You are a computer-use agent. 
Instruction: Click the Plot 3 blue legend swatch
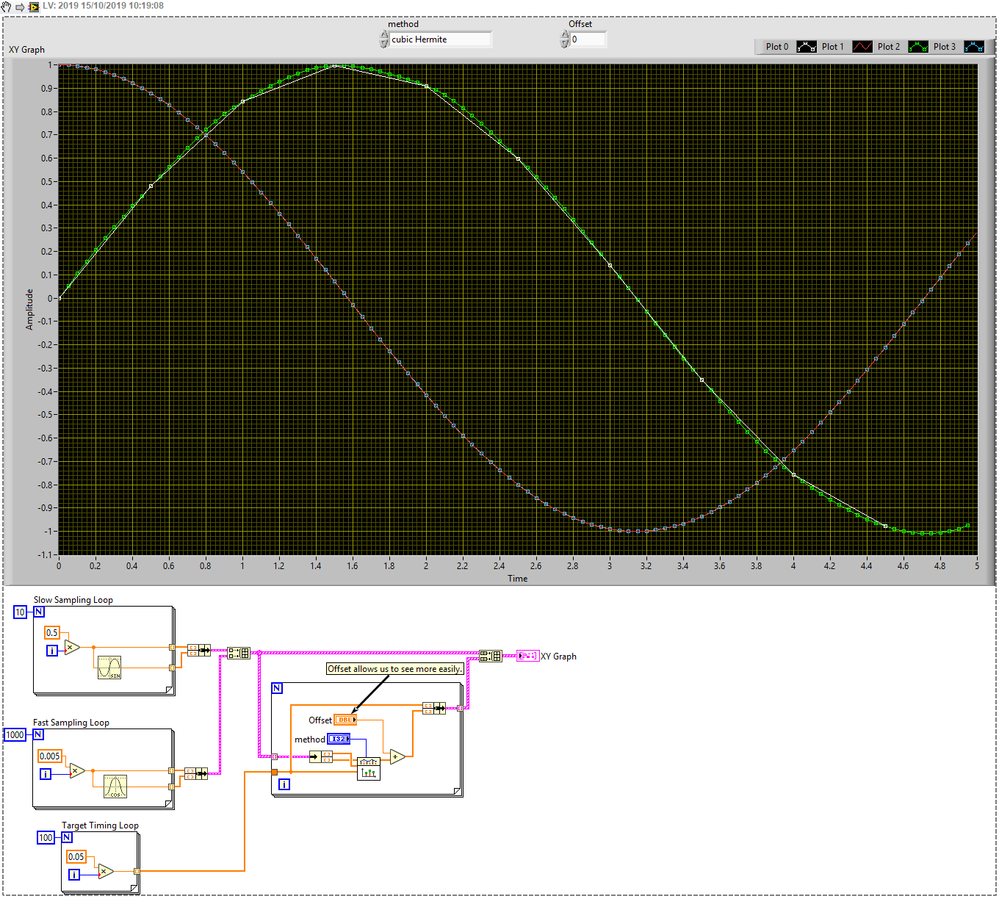tap(974, 47)
